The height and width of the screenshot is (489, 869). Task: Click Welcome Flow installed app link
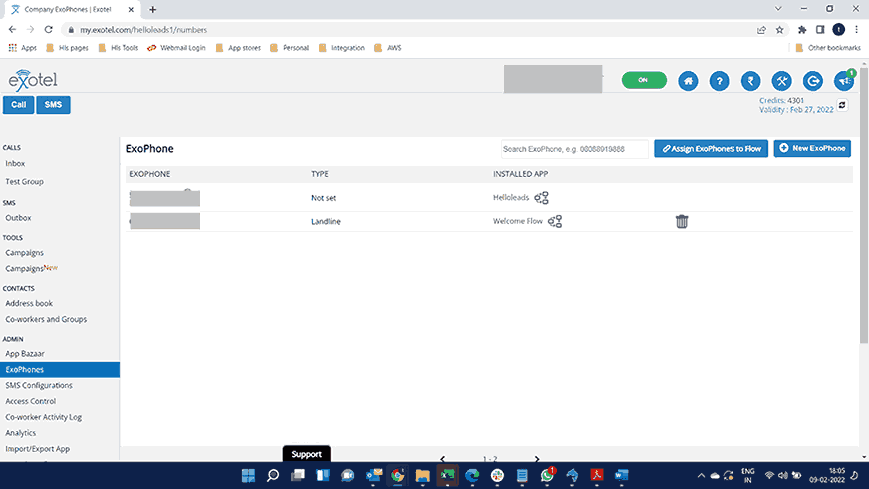click(x=518, y=221)
